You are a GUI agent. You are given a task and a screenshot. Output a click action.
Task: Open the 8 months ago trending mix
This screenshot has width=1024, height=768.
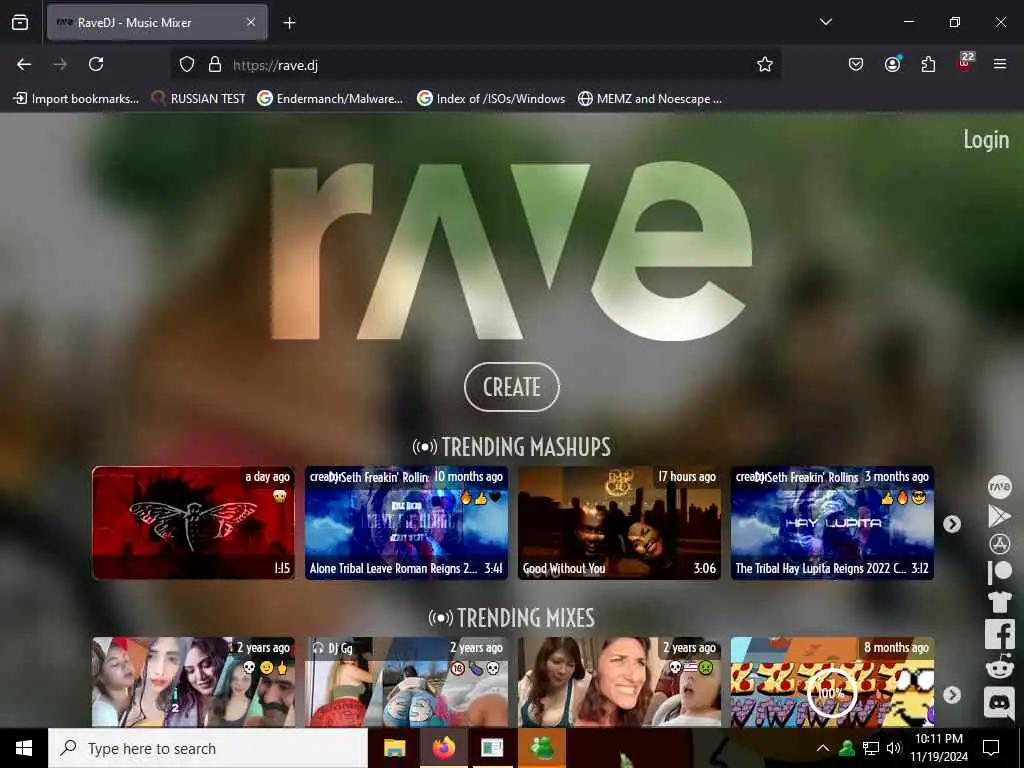pos(832,682)
